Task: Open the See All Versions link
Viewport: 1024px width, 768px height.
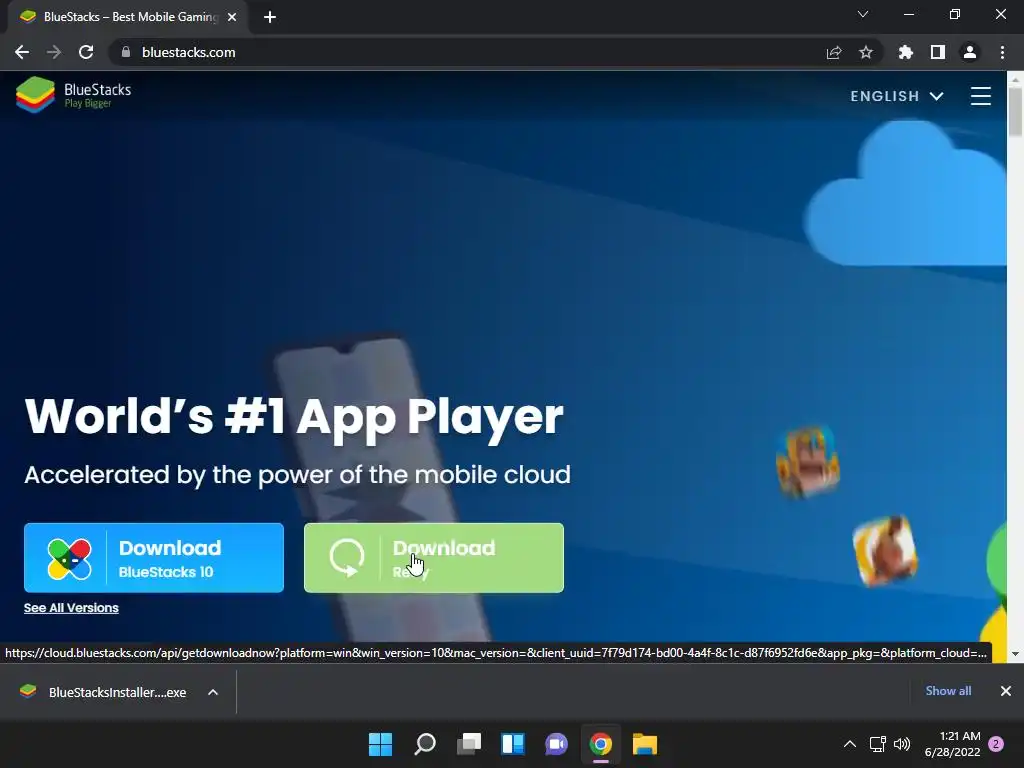Action: 71,608
